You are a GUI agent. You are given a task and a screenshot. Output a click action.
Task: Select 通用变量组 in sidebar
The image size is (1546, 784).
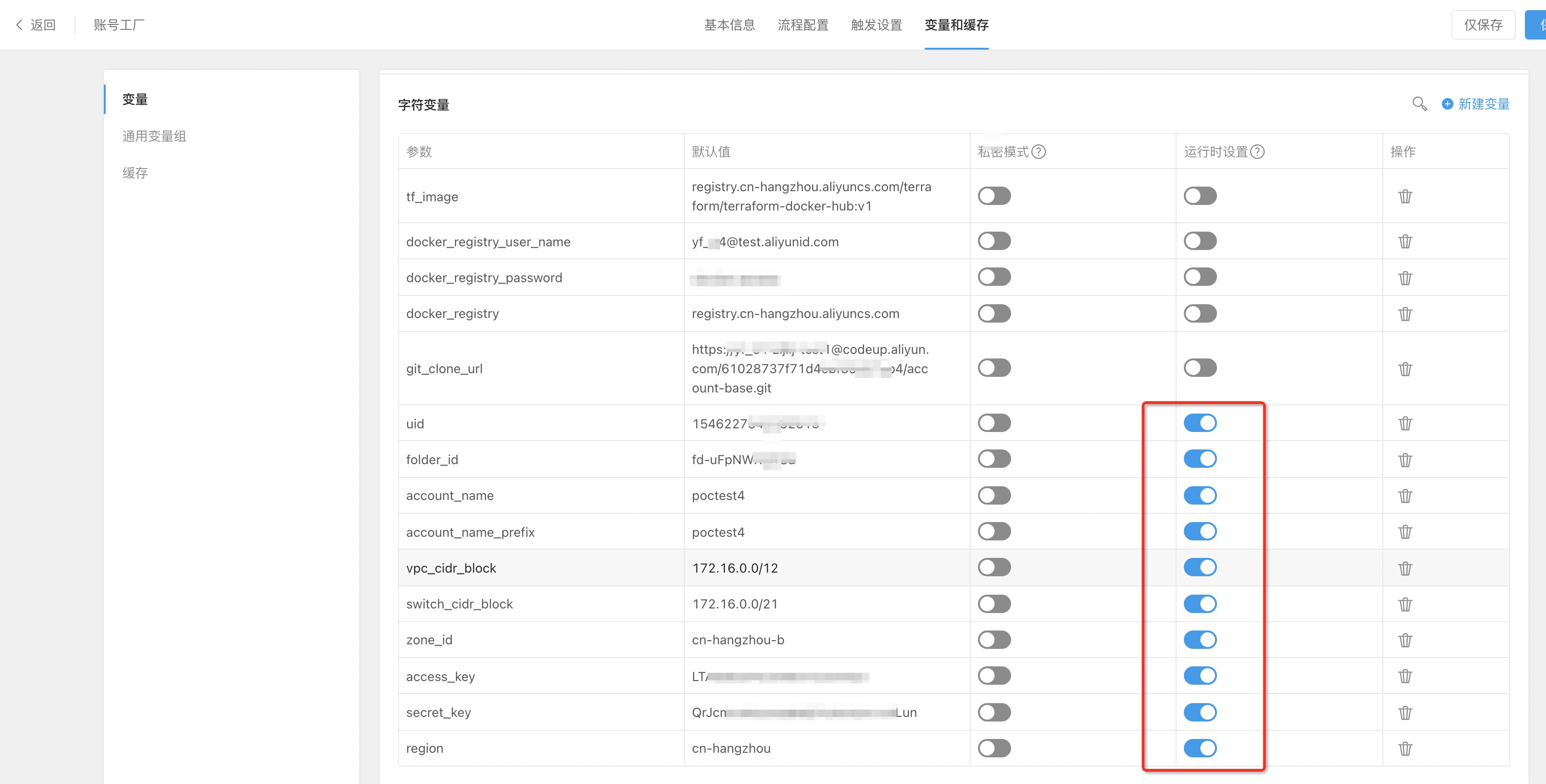(154, 136)
